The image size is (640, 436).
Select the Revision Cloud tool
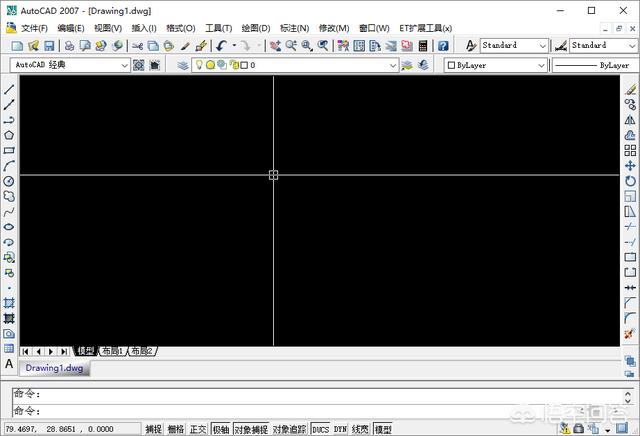pyautogui.click(x=9, y=196)
